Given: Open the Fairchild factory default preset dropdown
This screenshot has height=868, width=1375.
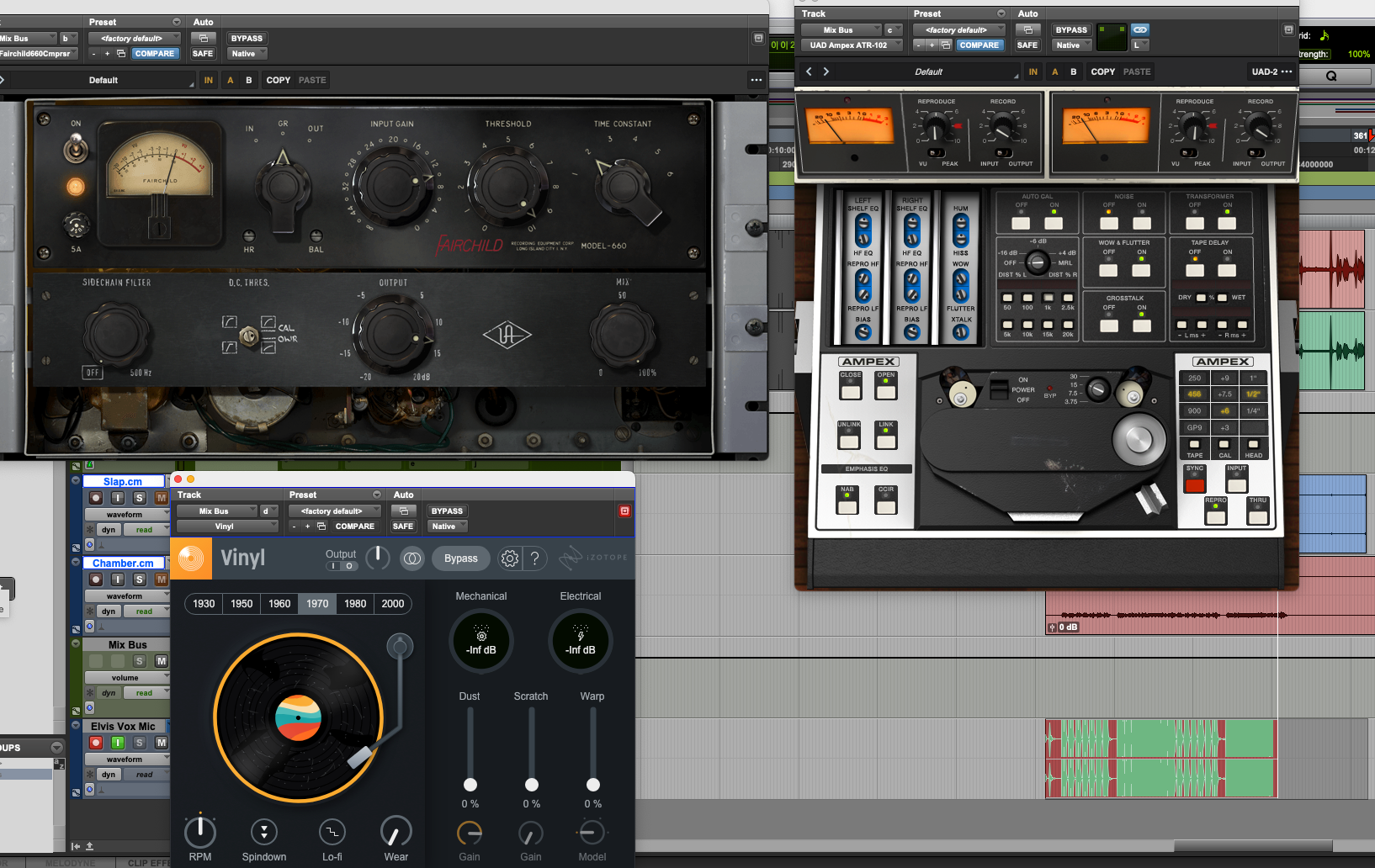Looking at the screenshot, I should point(135,38).
